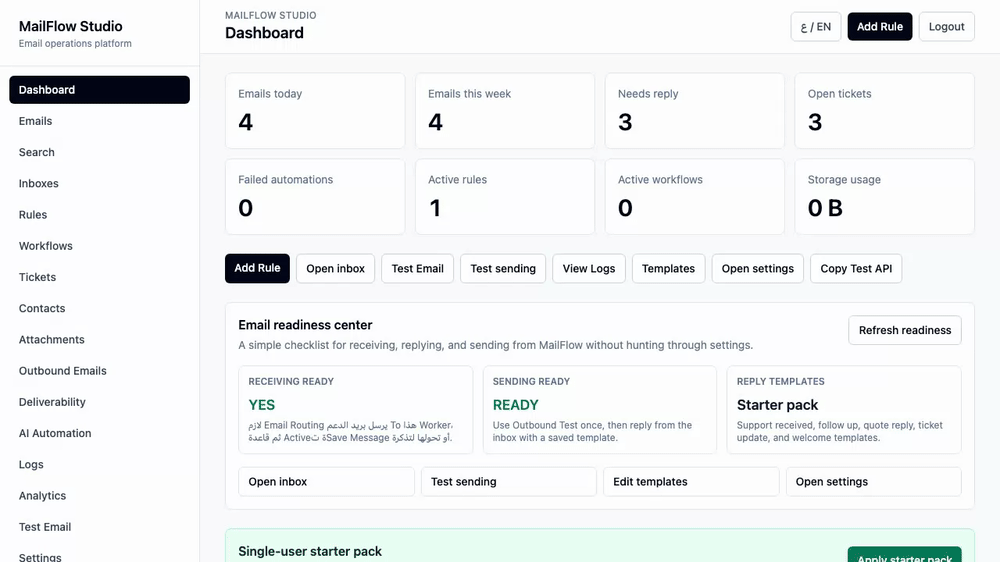This screenshot has width=1000, height=562.
Task: Click the Storage usage card
Action: pos(885,196)
